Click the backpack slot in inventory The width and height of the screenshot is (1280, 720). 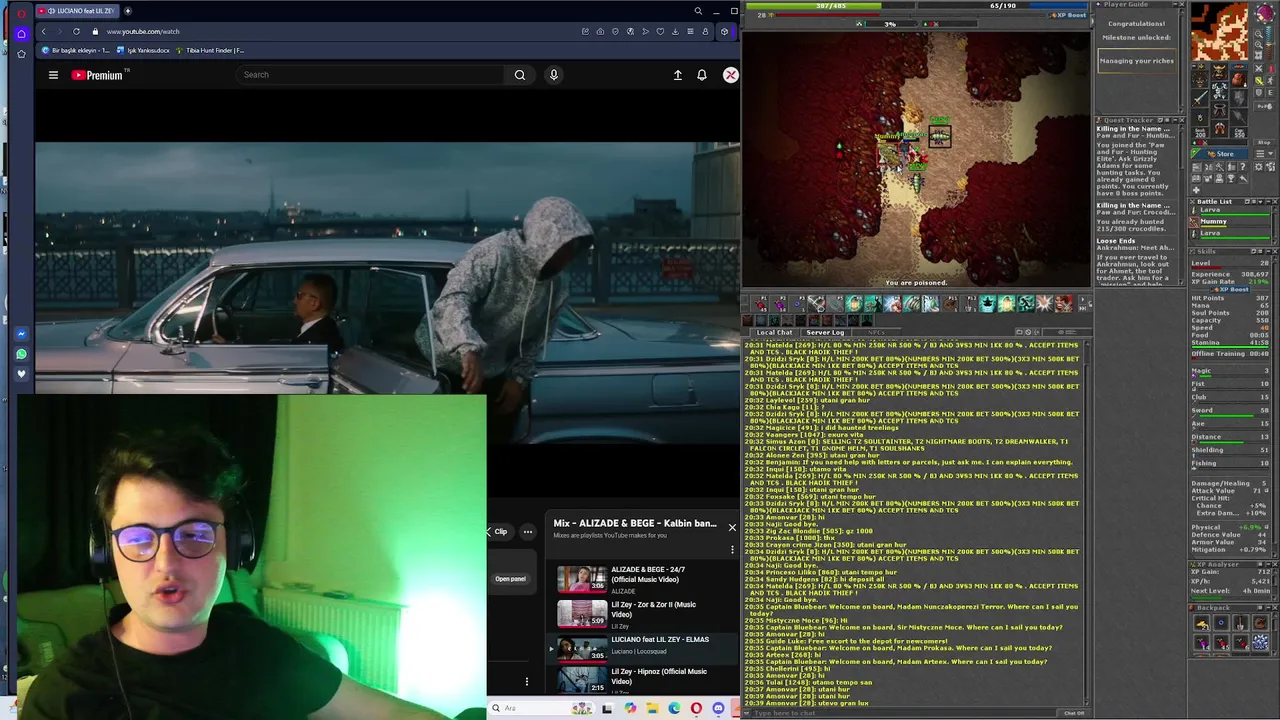click(x=1238, y=80)
